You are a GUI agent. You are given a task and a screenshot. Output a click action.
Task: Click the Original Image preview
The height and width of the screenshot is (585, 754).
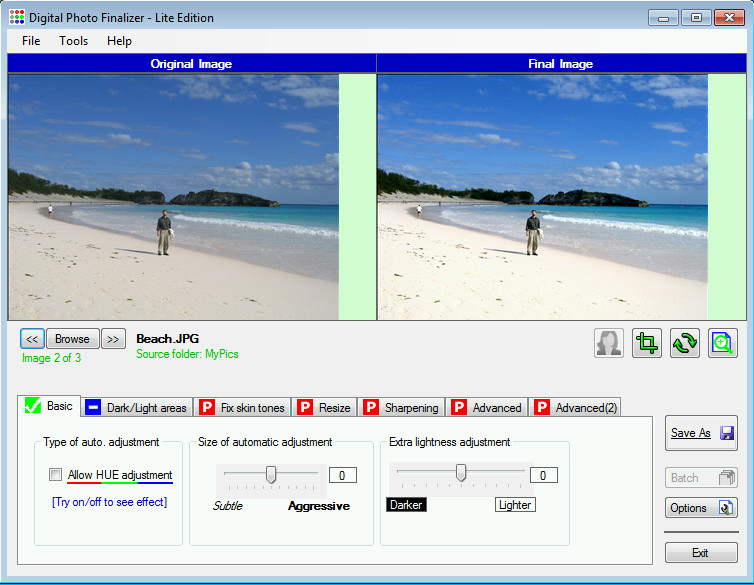pos(174,197)
